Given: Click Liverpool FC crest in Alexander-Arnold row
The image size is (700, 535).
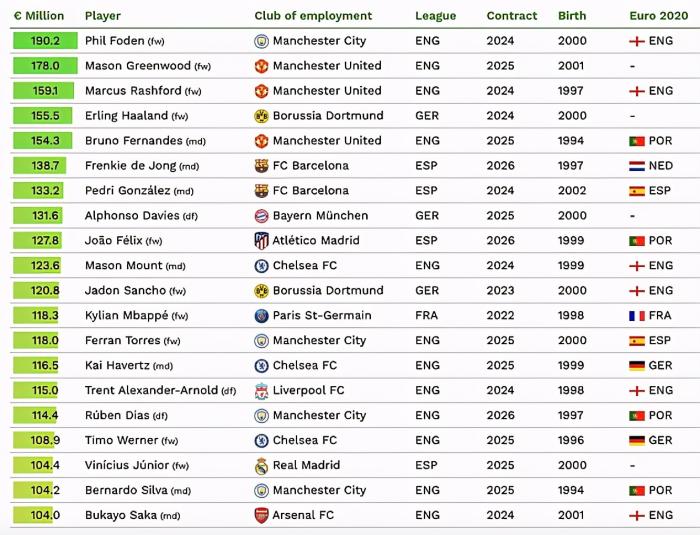Looking at the screenshot, I should (262, 391).
